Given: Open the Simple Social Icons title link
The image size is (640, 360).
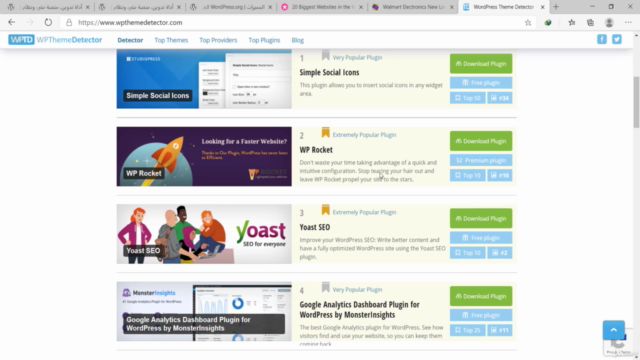Looking at the screenshot, I should (329, 72).
